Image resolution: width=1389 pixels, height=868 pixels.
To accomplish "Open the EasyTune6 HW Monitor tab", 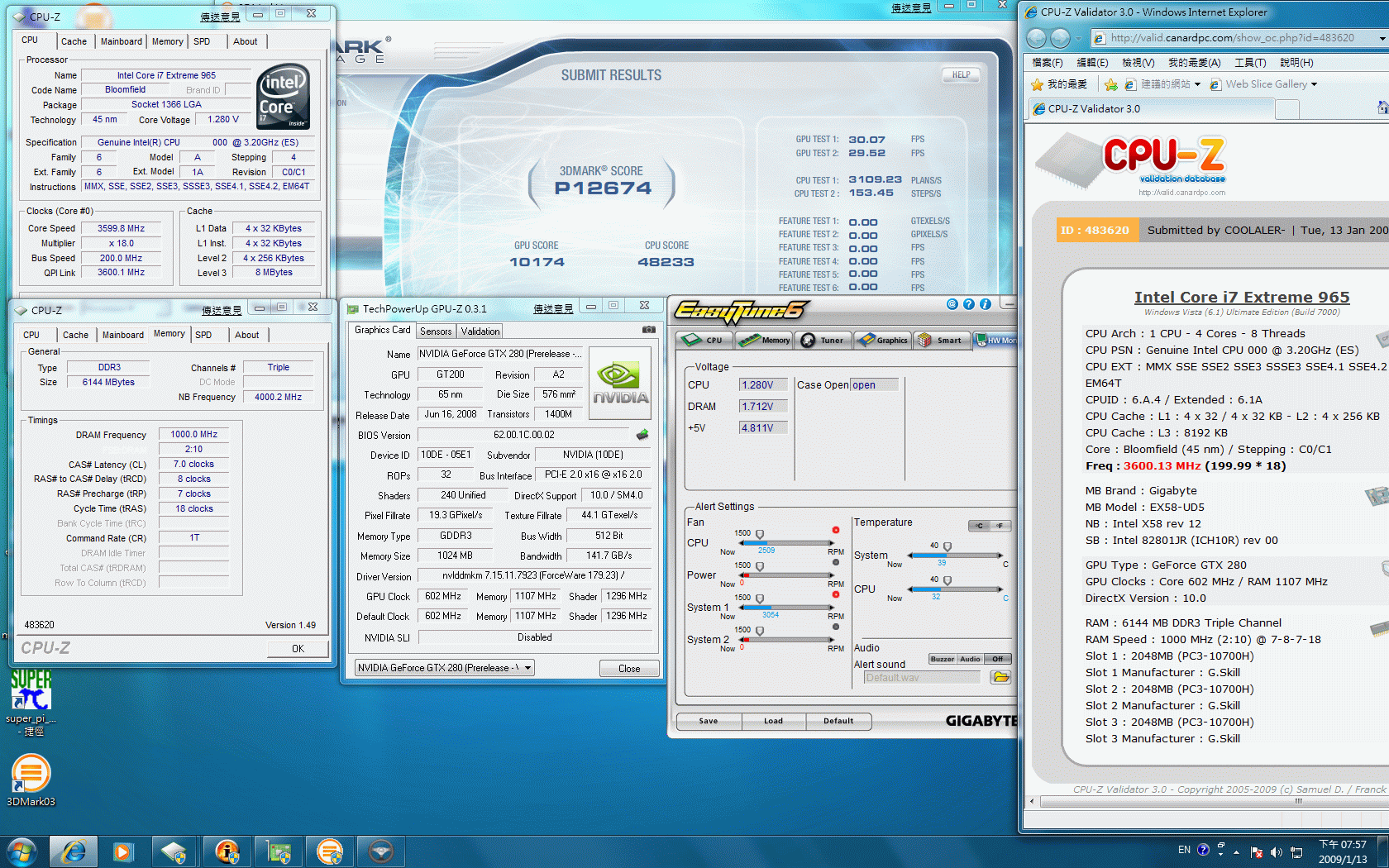I will (995, 340).
